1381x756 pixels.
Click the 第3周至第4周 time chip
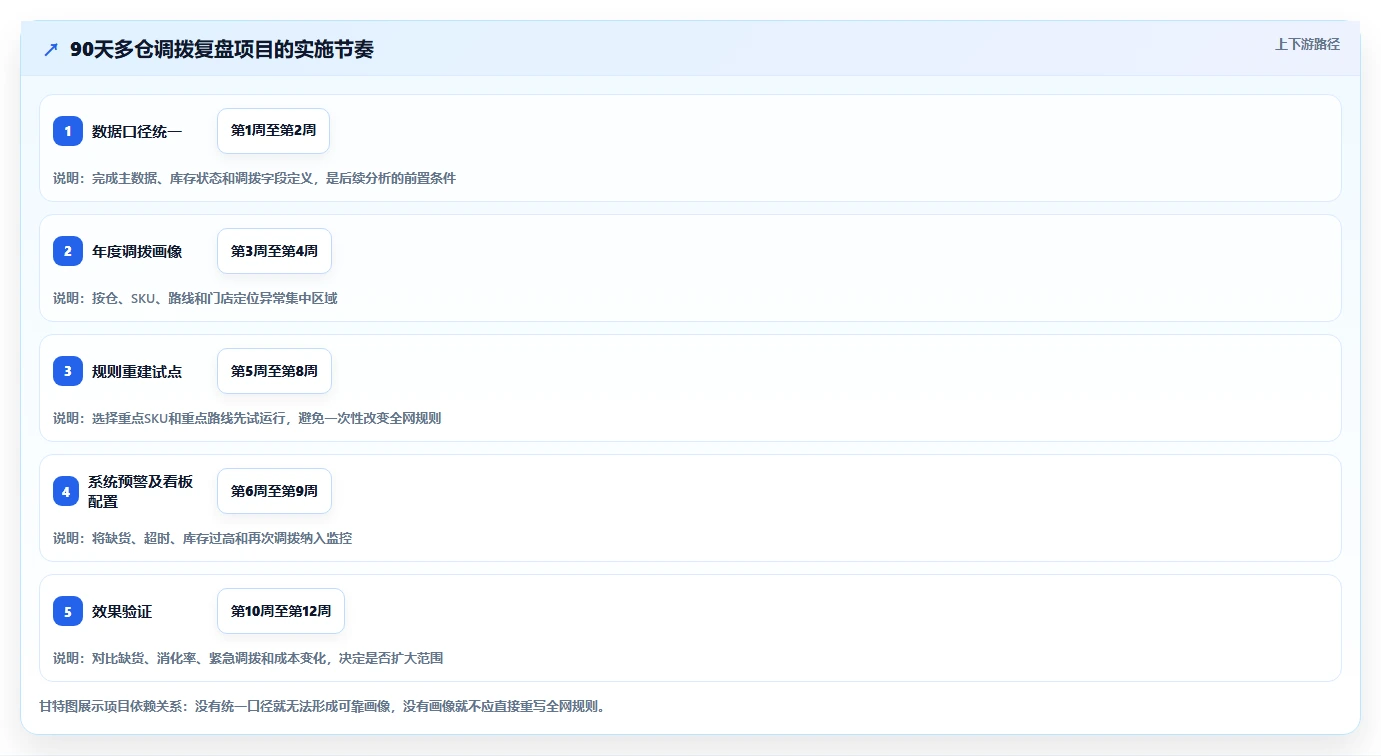pos(274,251)
